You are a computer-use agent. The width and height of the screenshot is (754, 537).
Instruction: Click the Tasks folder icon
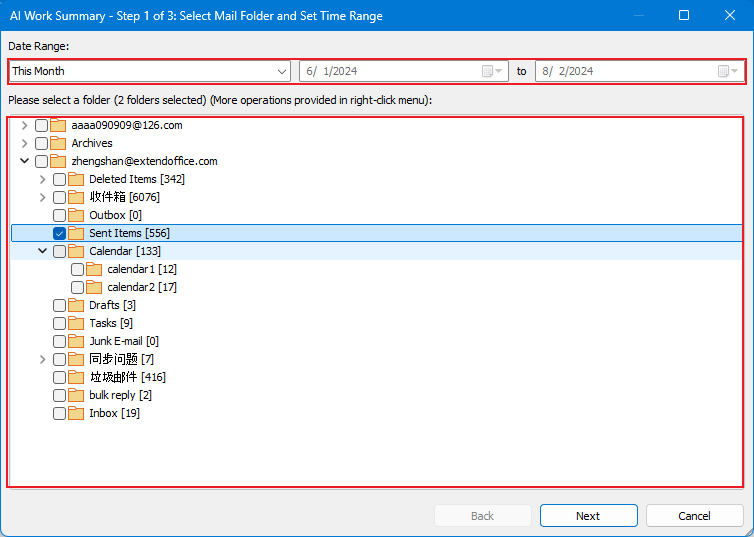pos(77,323)
